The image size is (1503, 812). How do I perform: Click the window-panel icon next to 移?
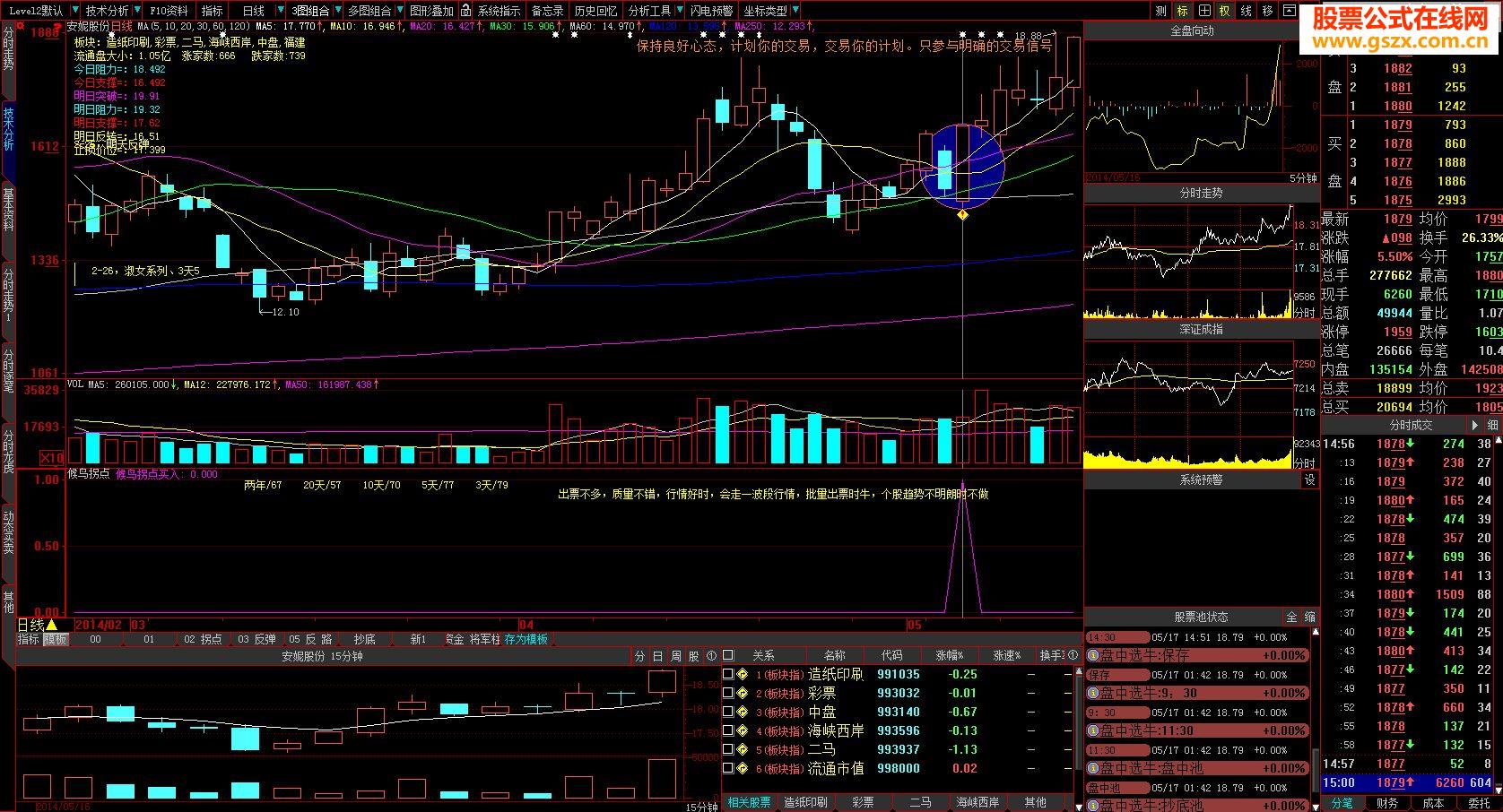1288,11
